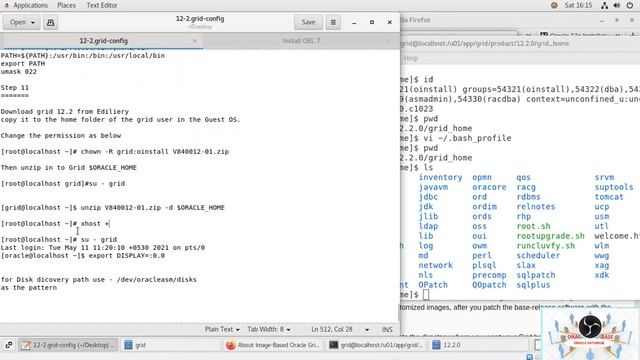Viewport: 640px width, 360px height.
Task: Click the show desktop taskbar icon
Action: [x=9, y=345]
